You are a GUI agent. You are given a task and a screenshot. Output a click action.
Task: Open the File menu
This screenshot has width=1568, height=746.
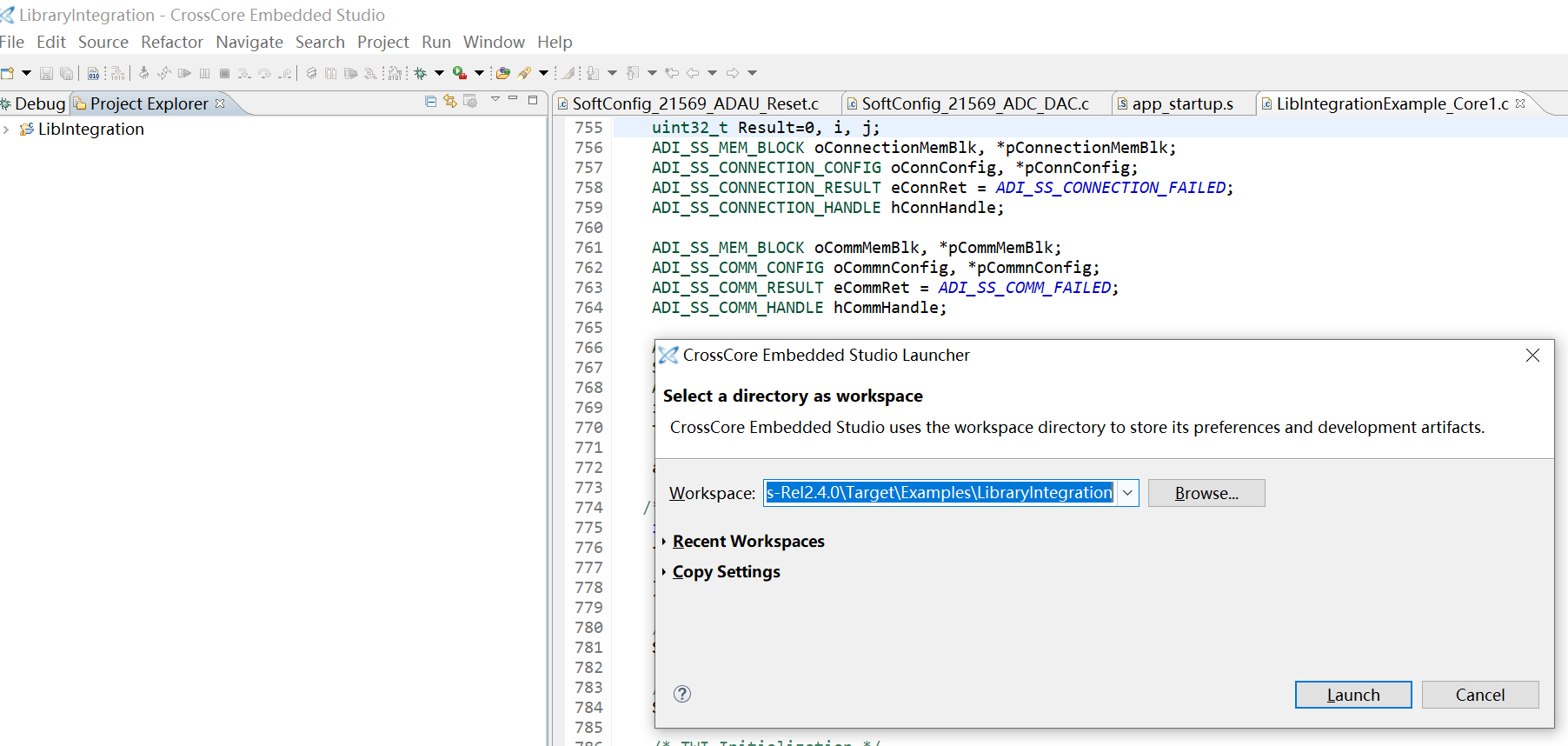(x=12, y=42)
